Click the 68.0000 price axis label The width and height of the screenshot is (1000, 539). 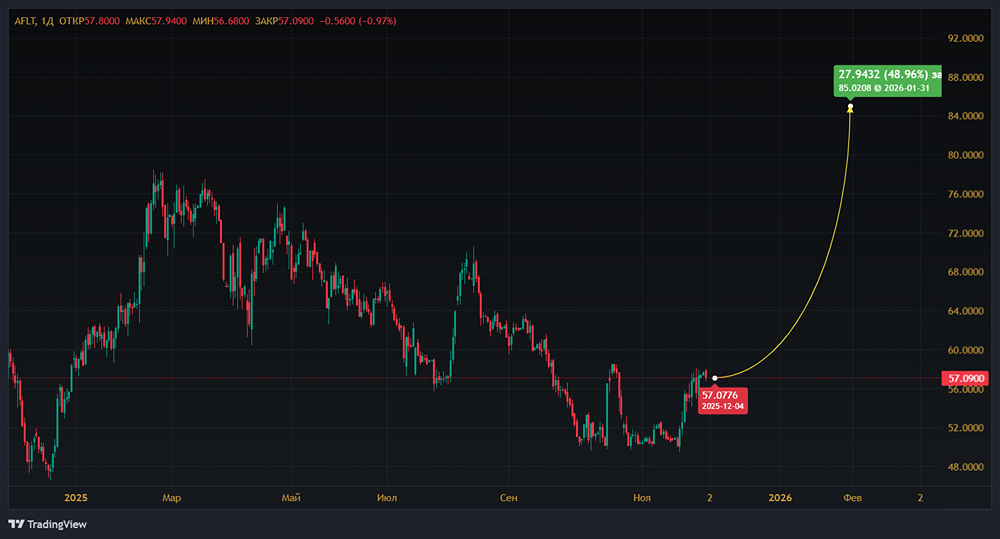click(x=966, y=272)
